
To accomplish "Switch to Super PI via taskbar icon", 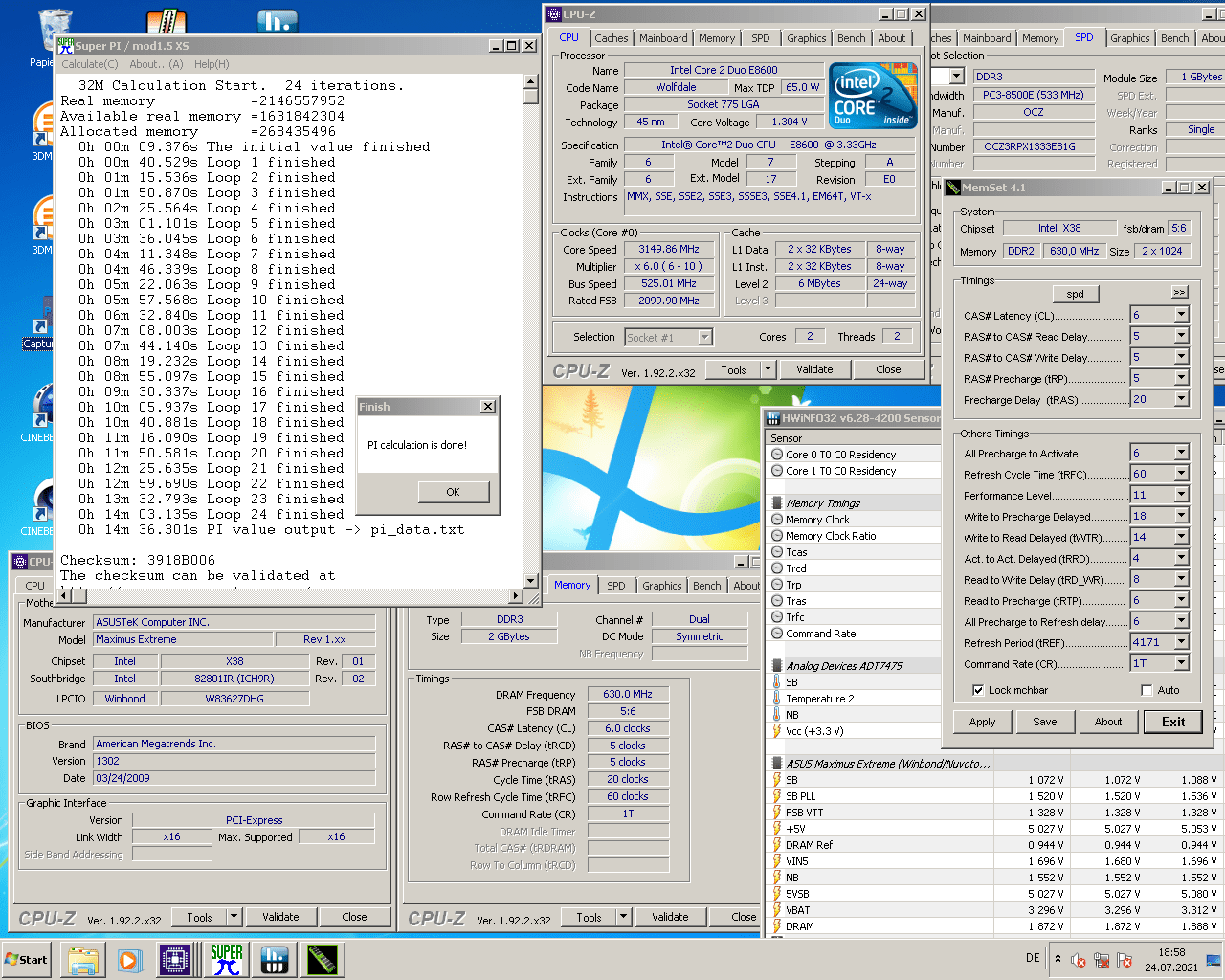I will (x=226, y=960).
